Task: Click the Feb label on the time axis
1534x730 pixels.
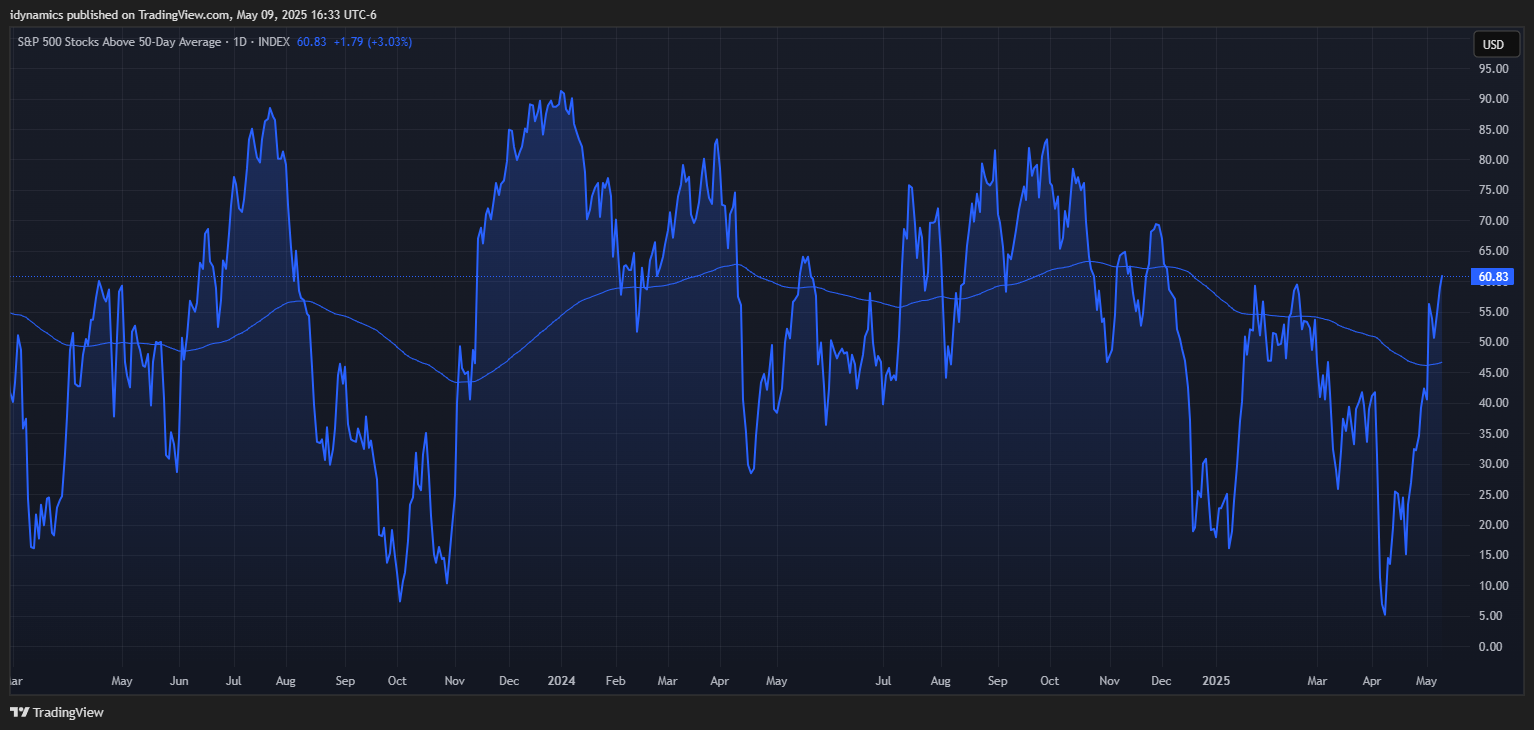Action: (616, 681)
